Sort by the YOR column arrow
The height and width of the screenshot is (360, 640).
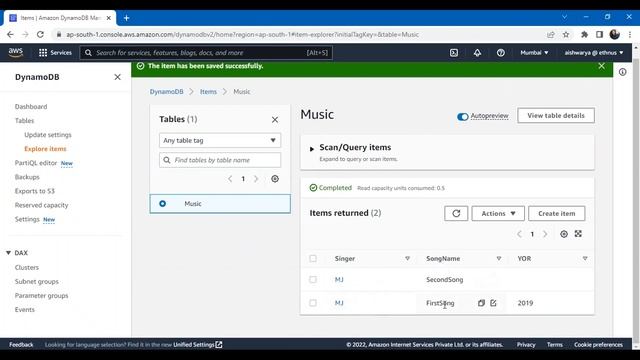tap(584, 258)
